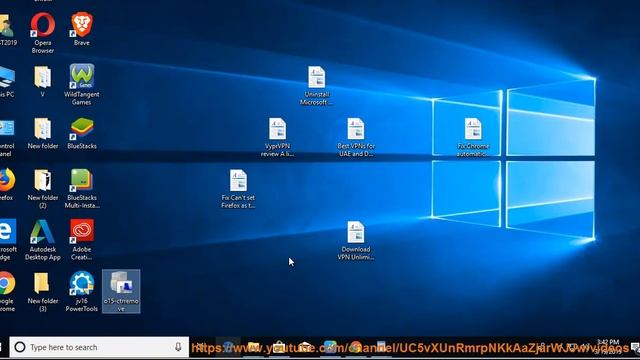Click the Cortana circle in search box

coord(20,347)
